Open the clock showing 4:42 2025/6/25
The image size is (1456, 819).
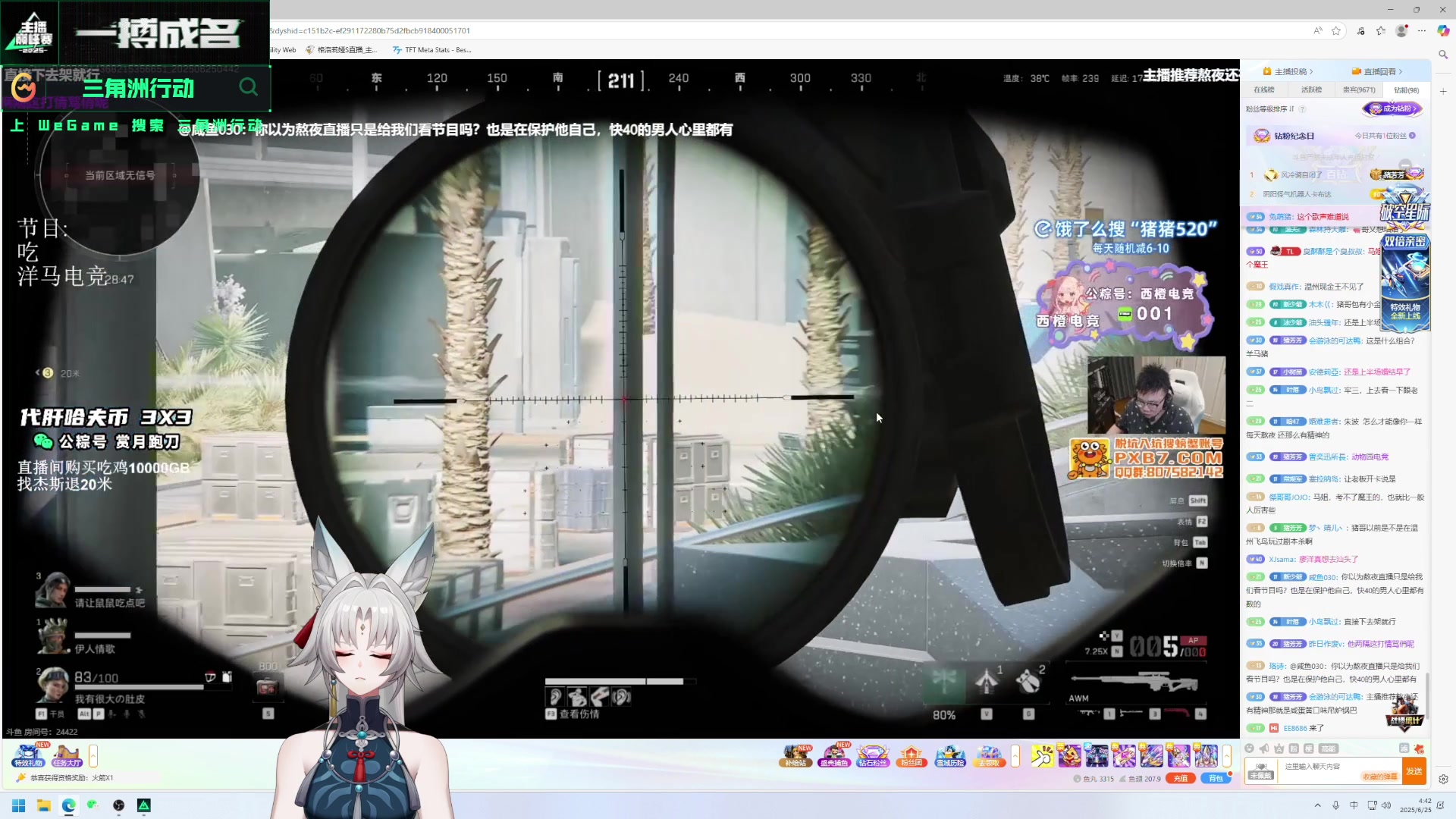1415,805
